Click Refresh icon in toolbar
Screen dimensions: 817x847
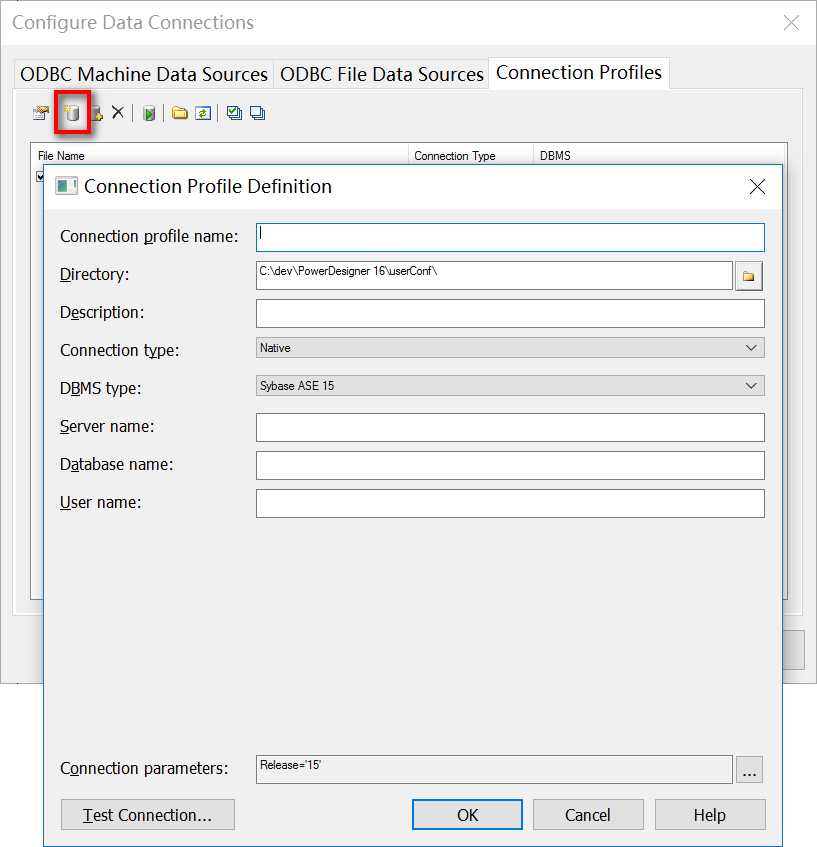[x=203, y=113]
